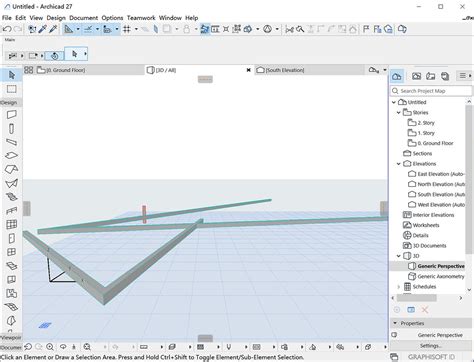Select the Shell tool

[11, 183]
